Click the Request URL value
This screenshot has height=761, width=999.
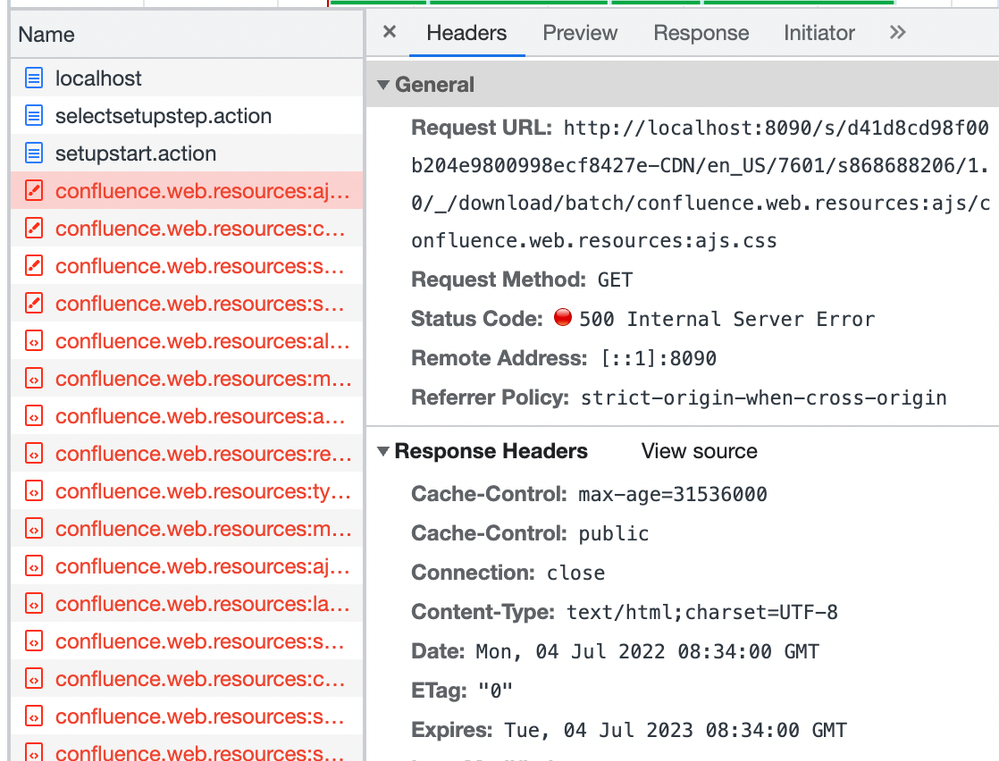pos(700,184)
